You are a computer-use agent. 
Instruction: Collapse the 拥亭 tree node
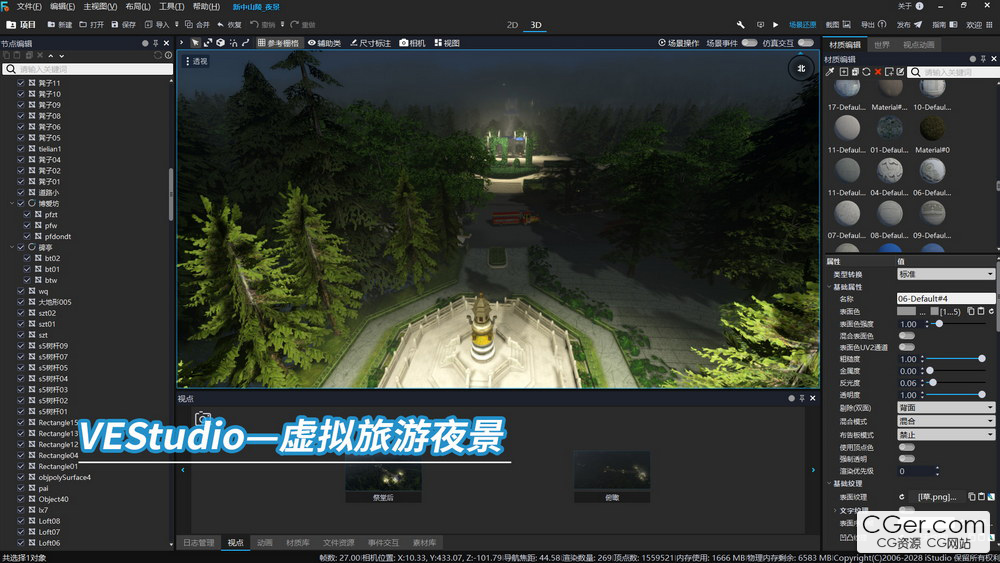[11, 247]
